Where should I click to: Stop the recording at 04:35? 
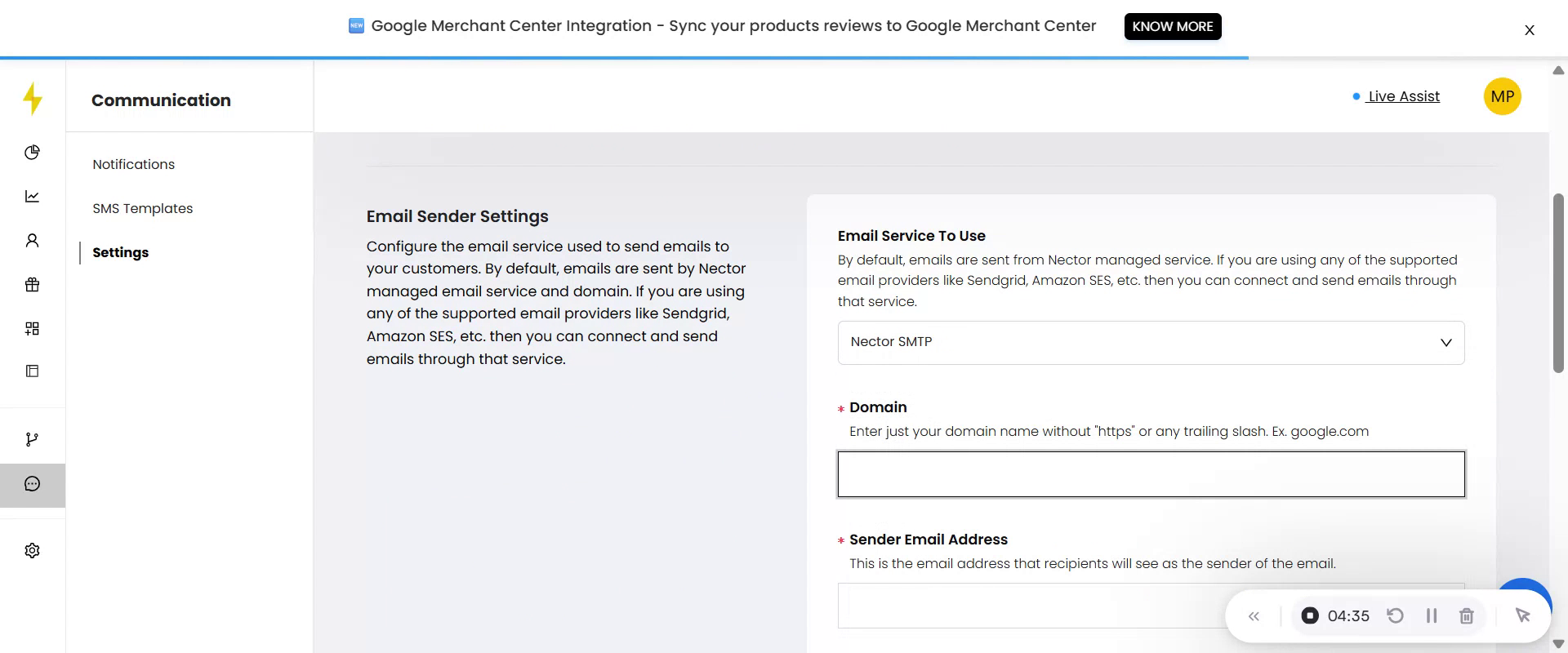[1310, 616]
